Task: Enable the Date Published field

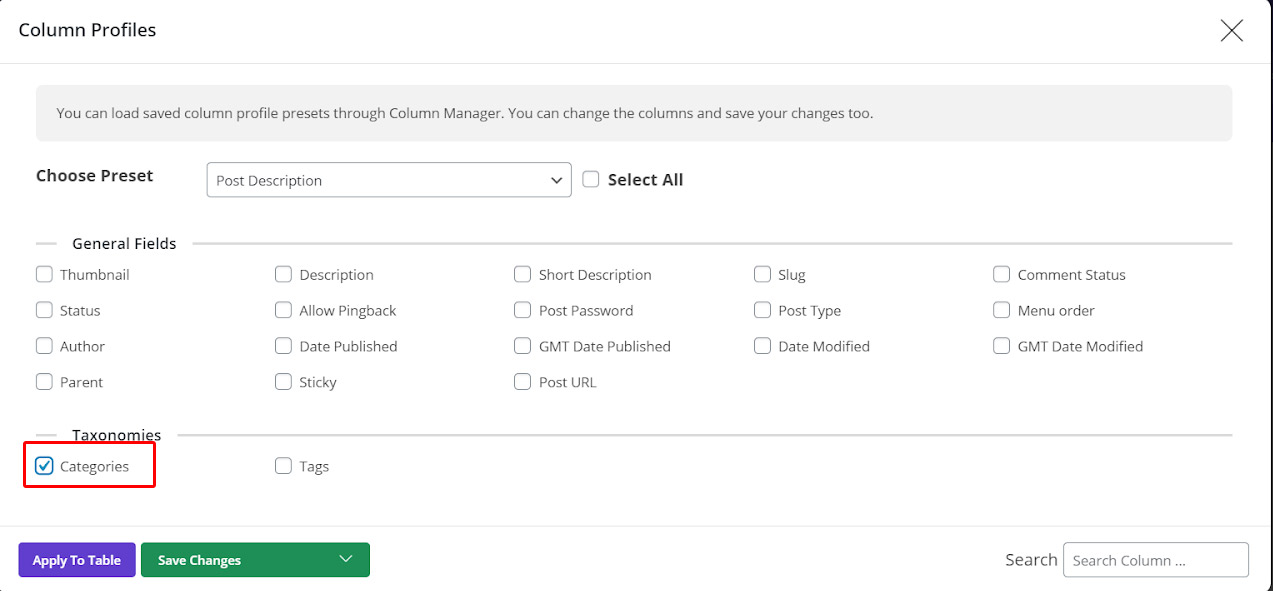Action: coord(283,346)
